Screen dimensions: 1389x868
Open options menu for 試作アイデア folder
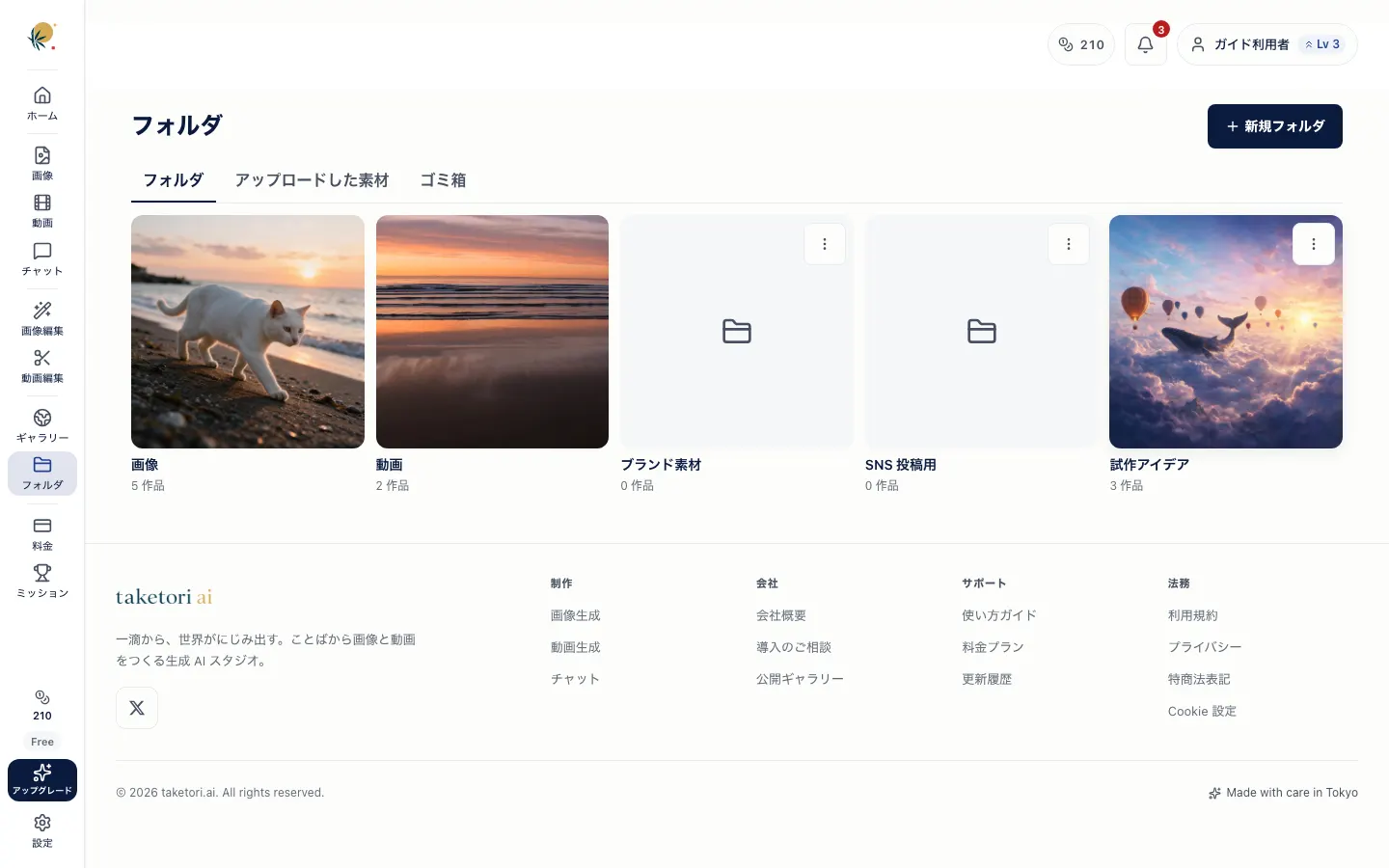[1314, 244]
